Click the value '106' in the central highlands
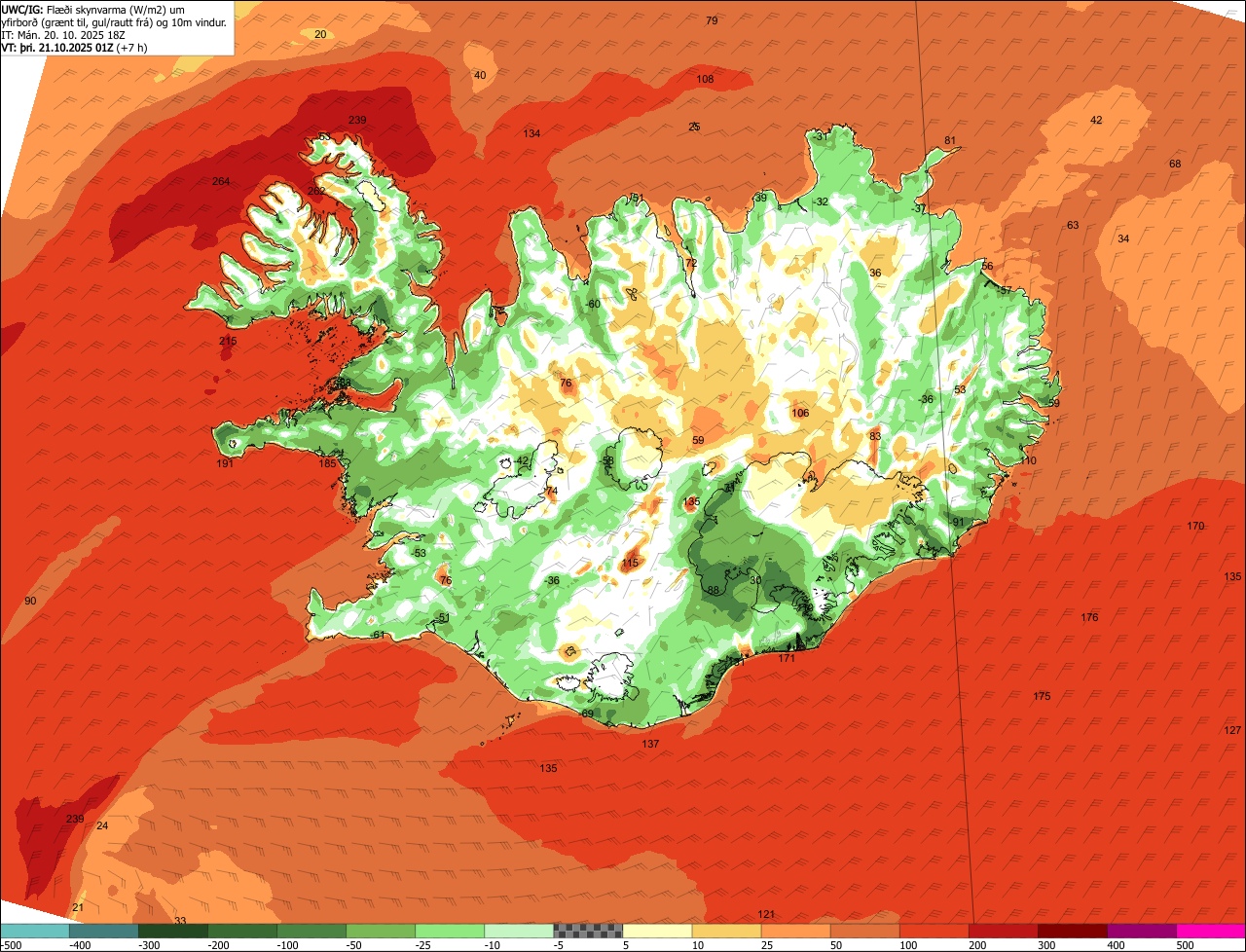1246x952 pixels. point(800,414)
